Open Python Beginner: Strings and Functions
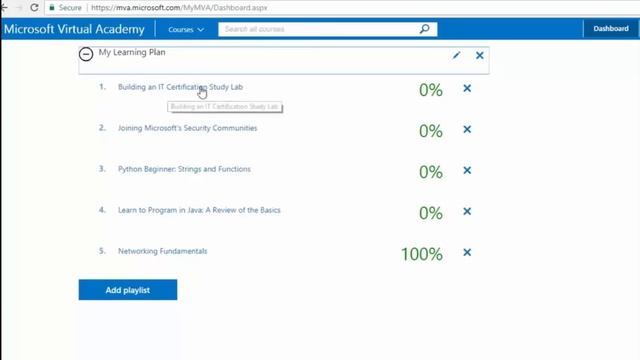640x360 pixels. click(x=184, y=169)
